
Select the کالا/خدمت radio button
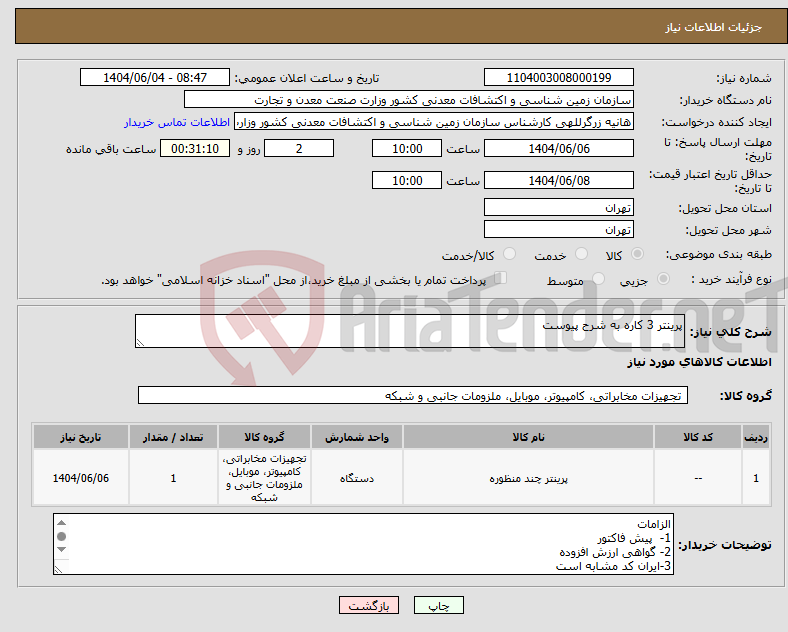click(509, 254)
